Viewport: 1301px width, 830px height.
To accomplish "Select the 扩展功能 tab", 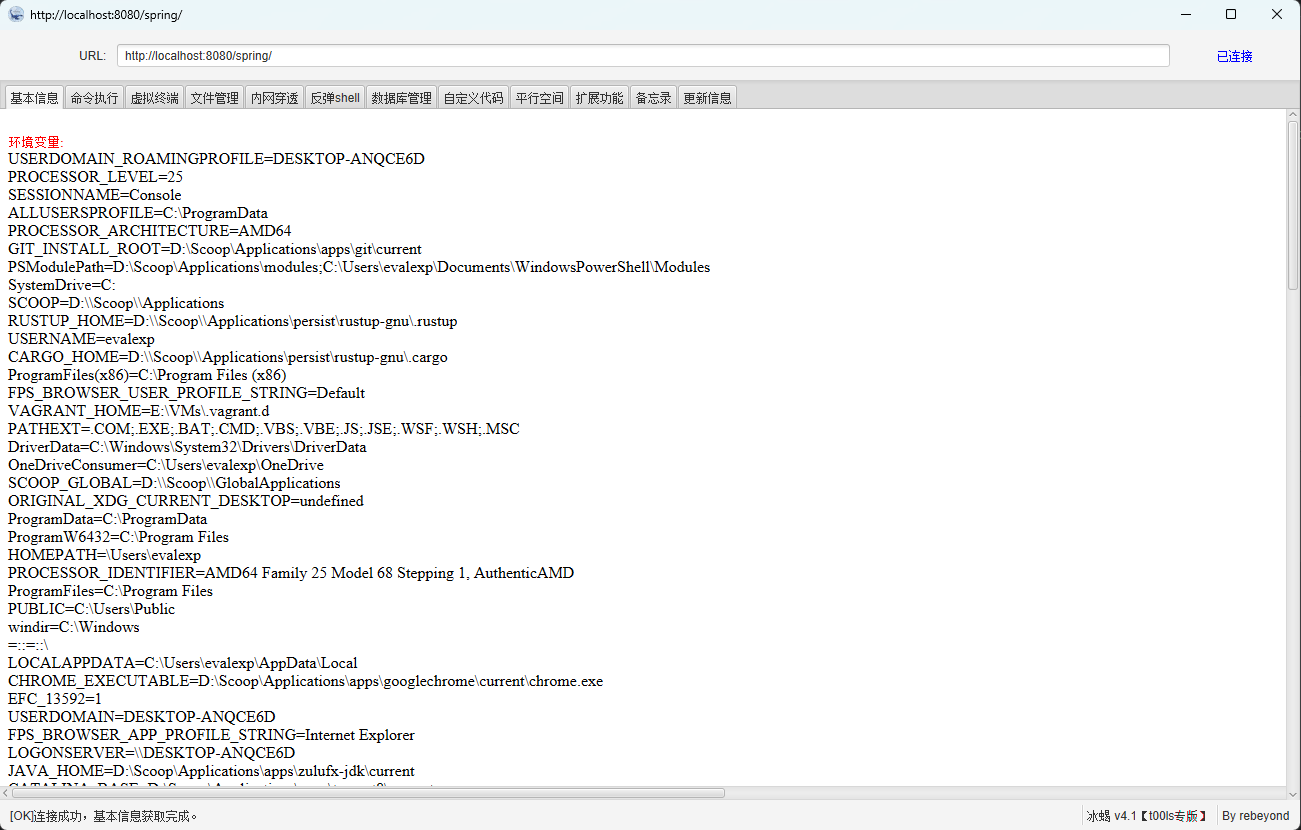I will (599, 98).
